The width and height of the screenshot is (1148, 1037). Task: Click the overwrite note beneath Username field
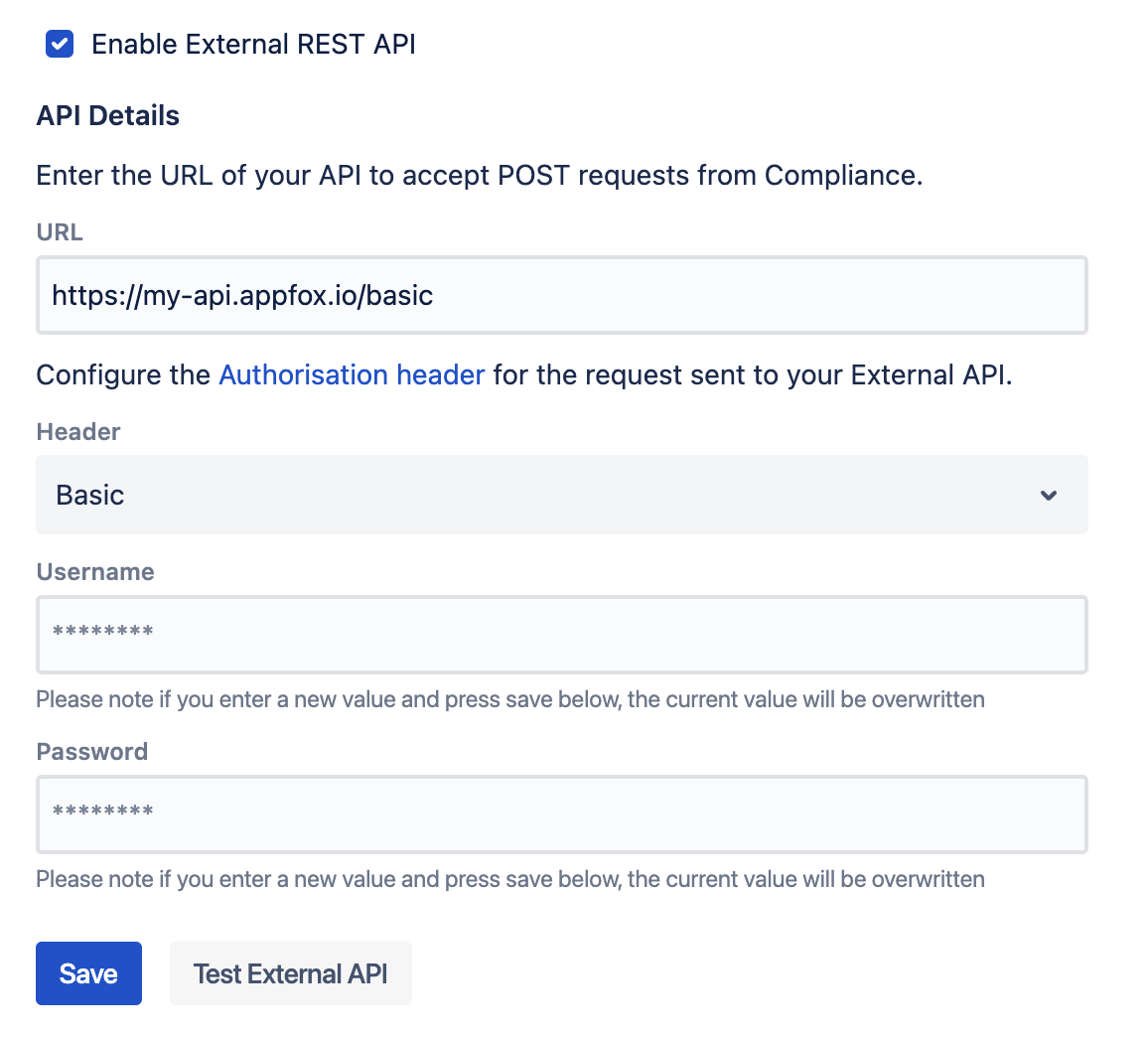[x=510, y=699]
